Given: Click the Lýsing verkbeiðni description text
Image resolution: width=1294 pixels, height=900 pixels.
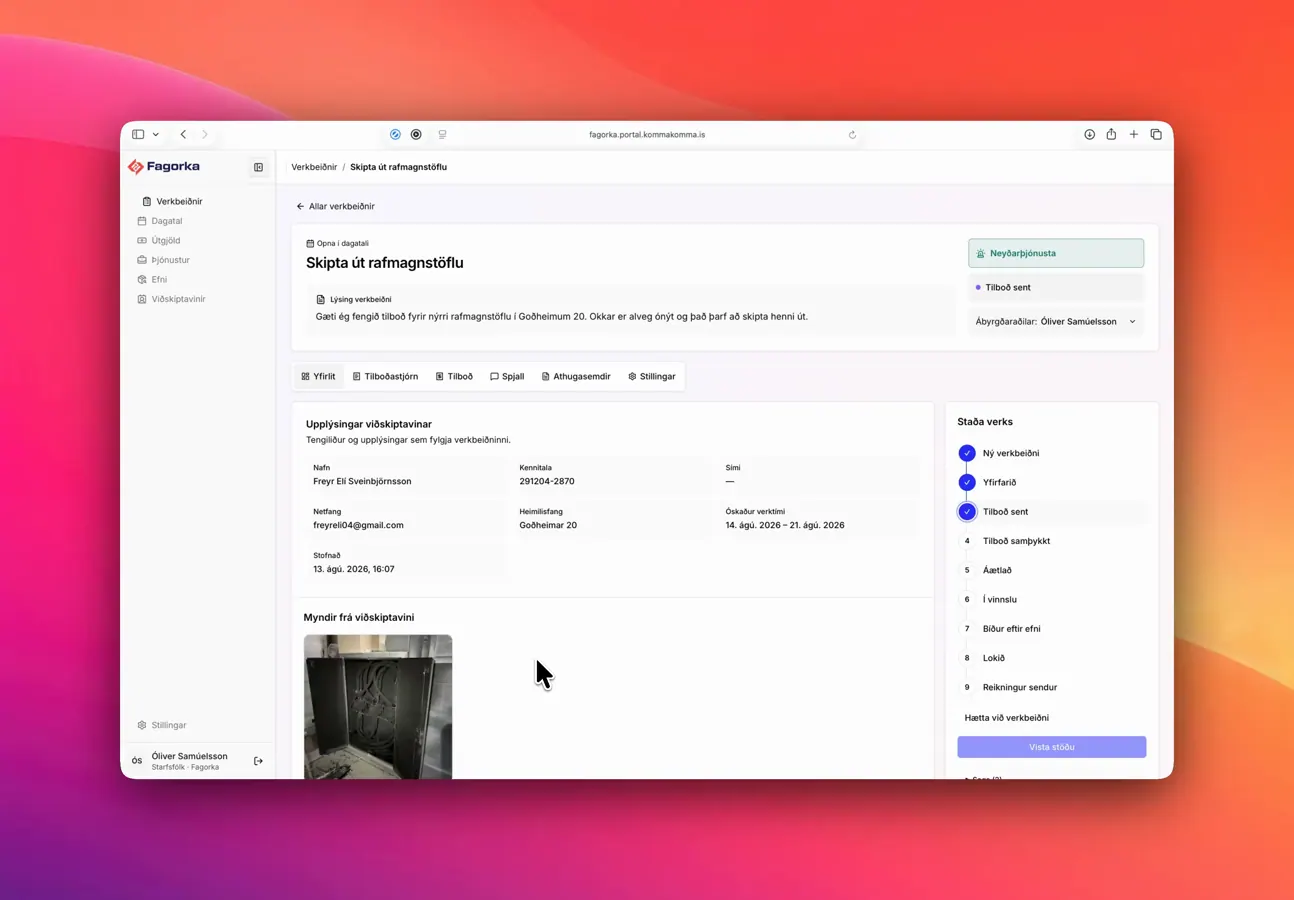Looking at the screenshot, I should [561, 317].
